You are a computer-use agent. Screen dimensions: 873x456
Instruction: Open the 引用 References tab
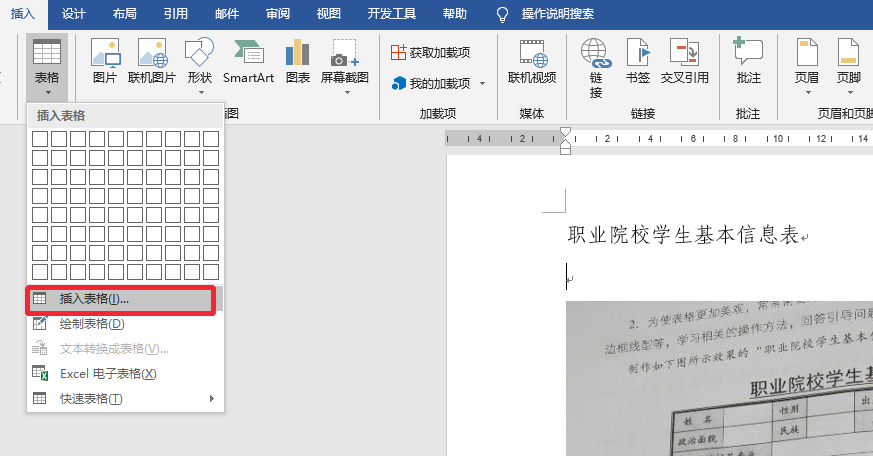click(x=176, y=14)
